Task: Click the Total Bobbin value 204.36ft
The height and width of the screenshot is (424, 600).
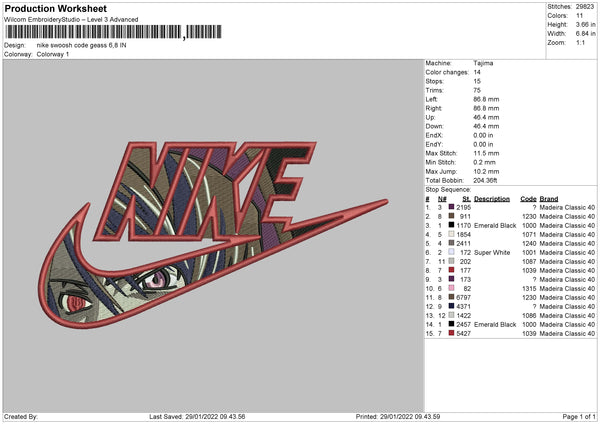Action: click(485, 180)
